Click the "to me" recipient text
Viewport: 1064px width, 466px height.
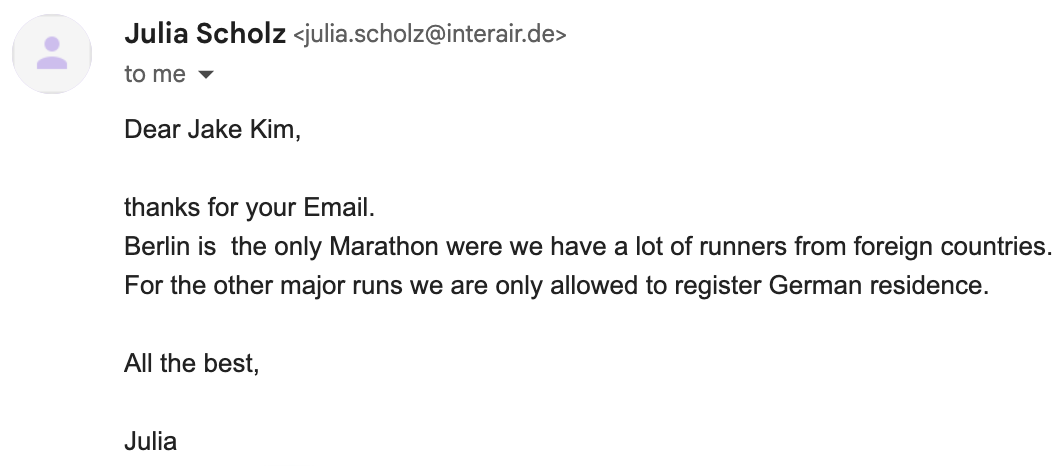(x=154, y=75)
